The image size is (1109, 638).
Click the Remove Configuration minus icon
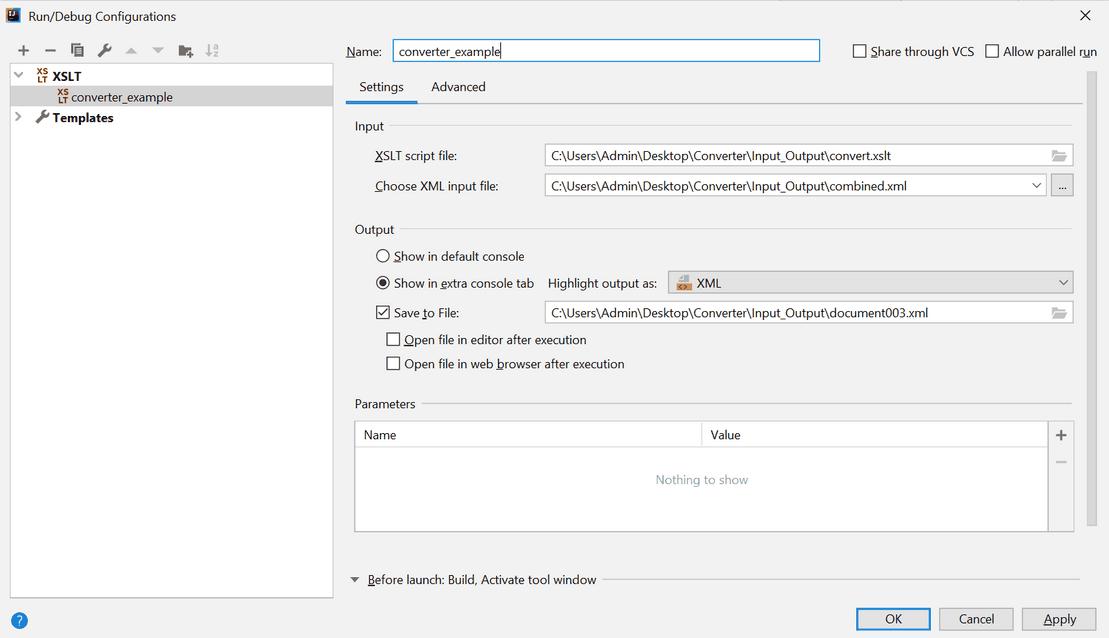click(x=50, y=51)
